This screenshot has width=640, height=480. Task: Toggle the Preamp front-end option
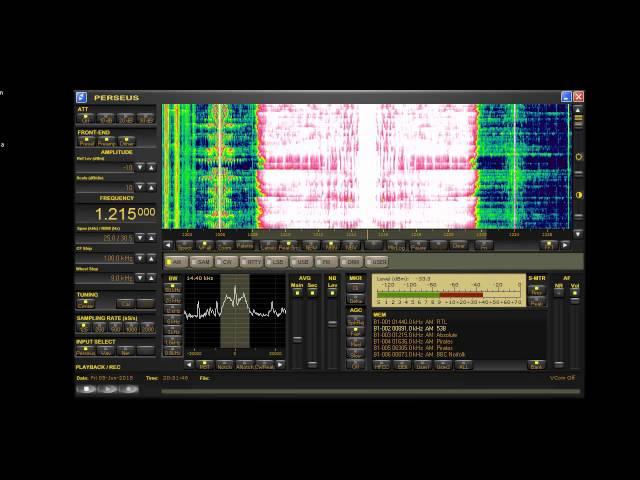point(107,142)
